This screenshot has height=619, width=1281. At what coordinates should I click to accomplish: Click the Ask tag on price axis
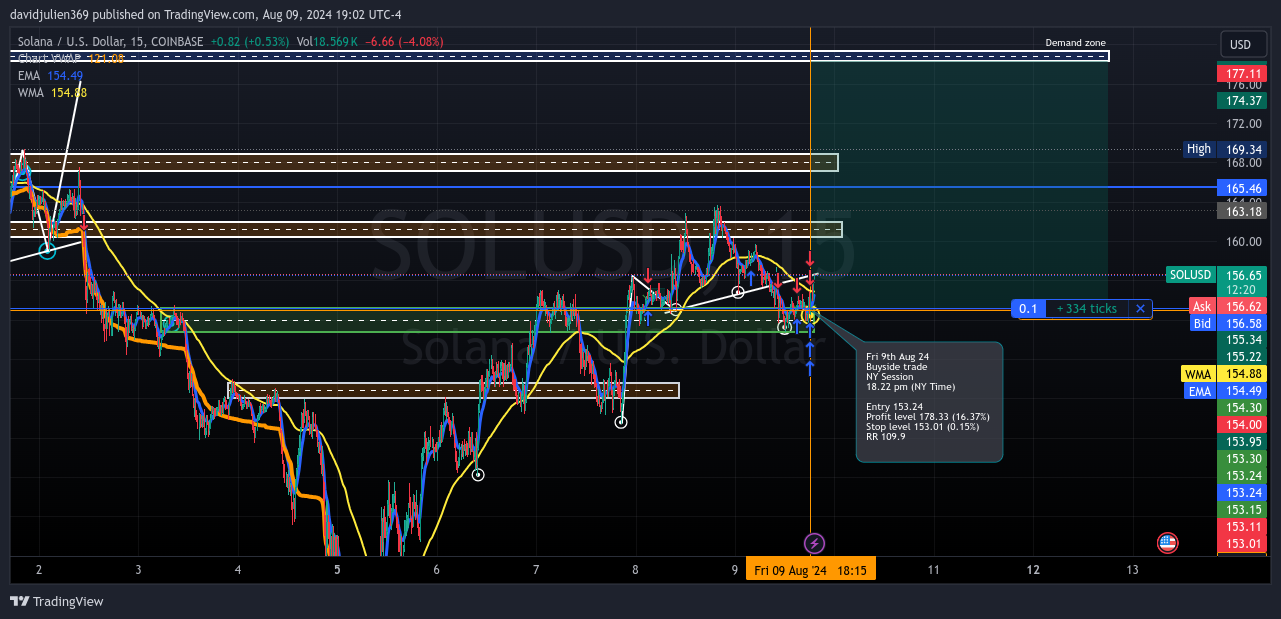pos(1202,307)
